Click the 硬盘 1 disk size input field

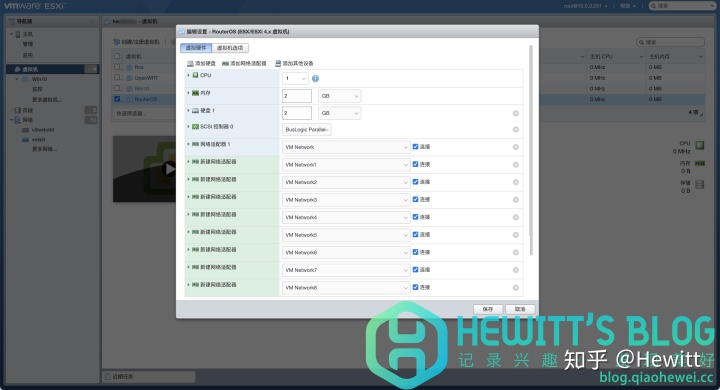pos(297,113)
